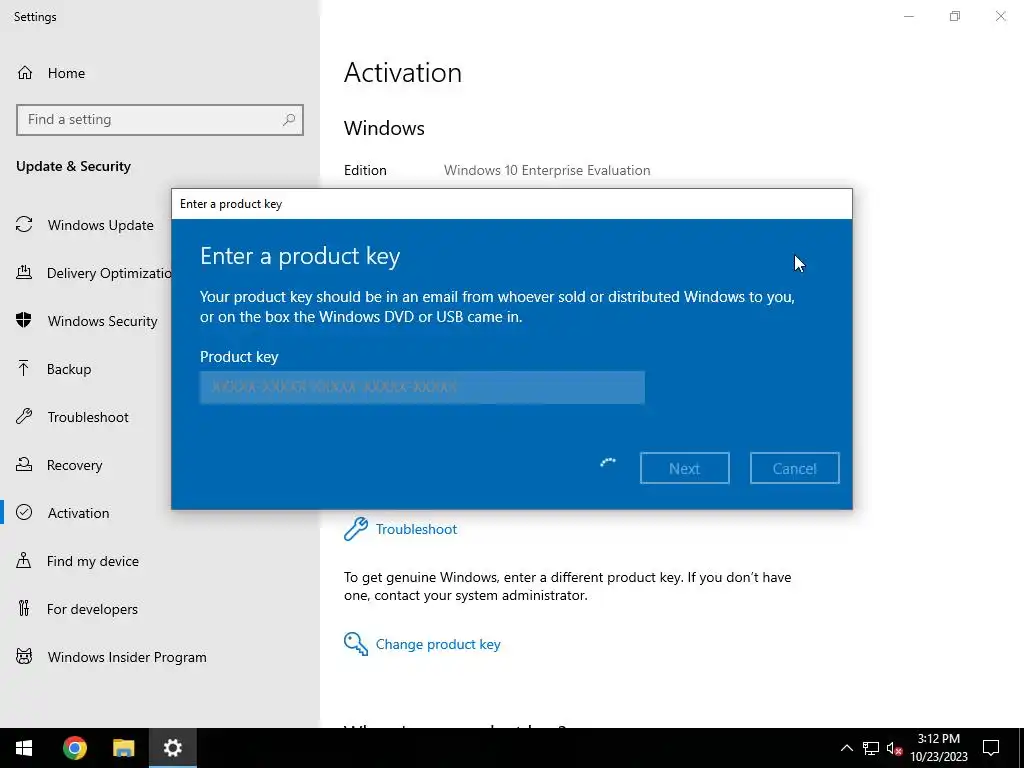Click the key icon beside Change product key
The width and height of the screenshot is (1024, 768).
356,644
